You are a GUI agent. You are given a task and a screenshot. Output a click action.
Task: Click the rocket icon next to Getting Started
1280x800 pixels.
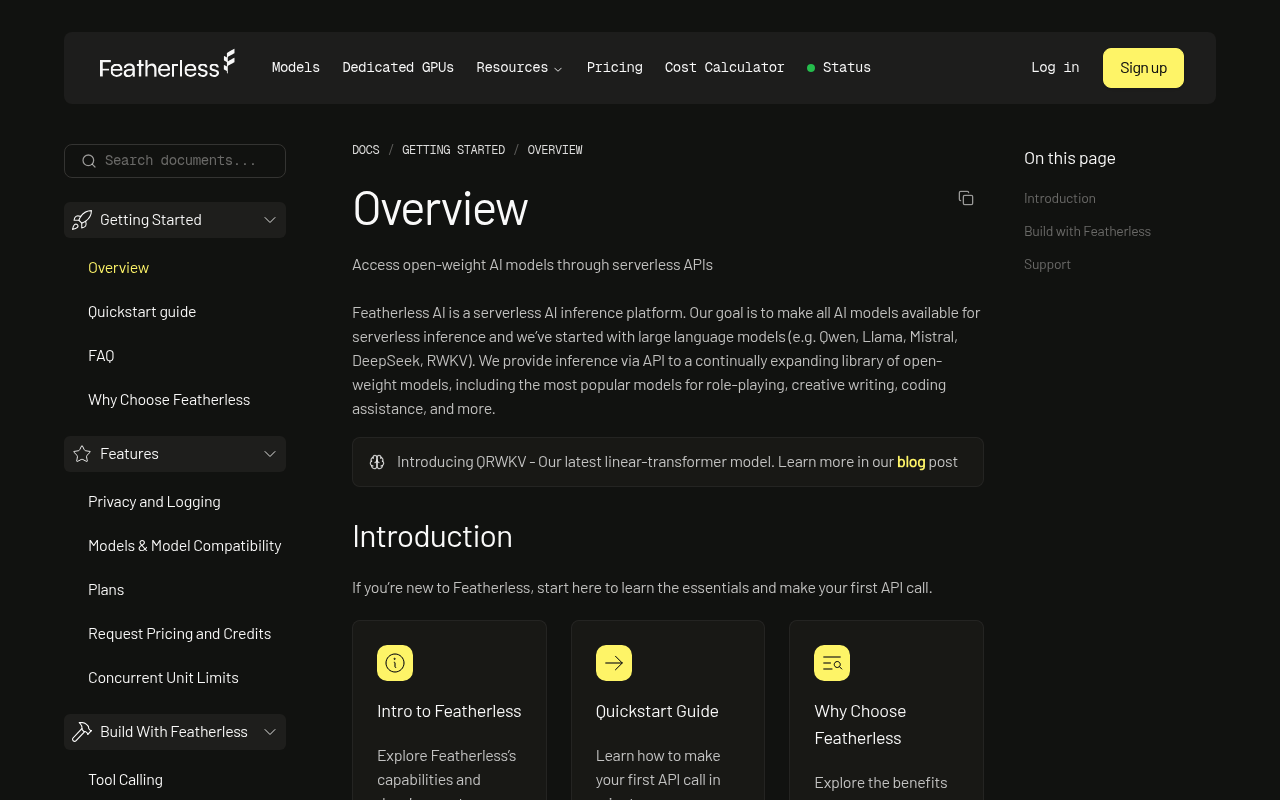tap(82, 220)
